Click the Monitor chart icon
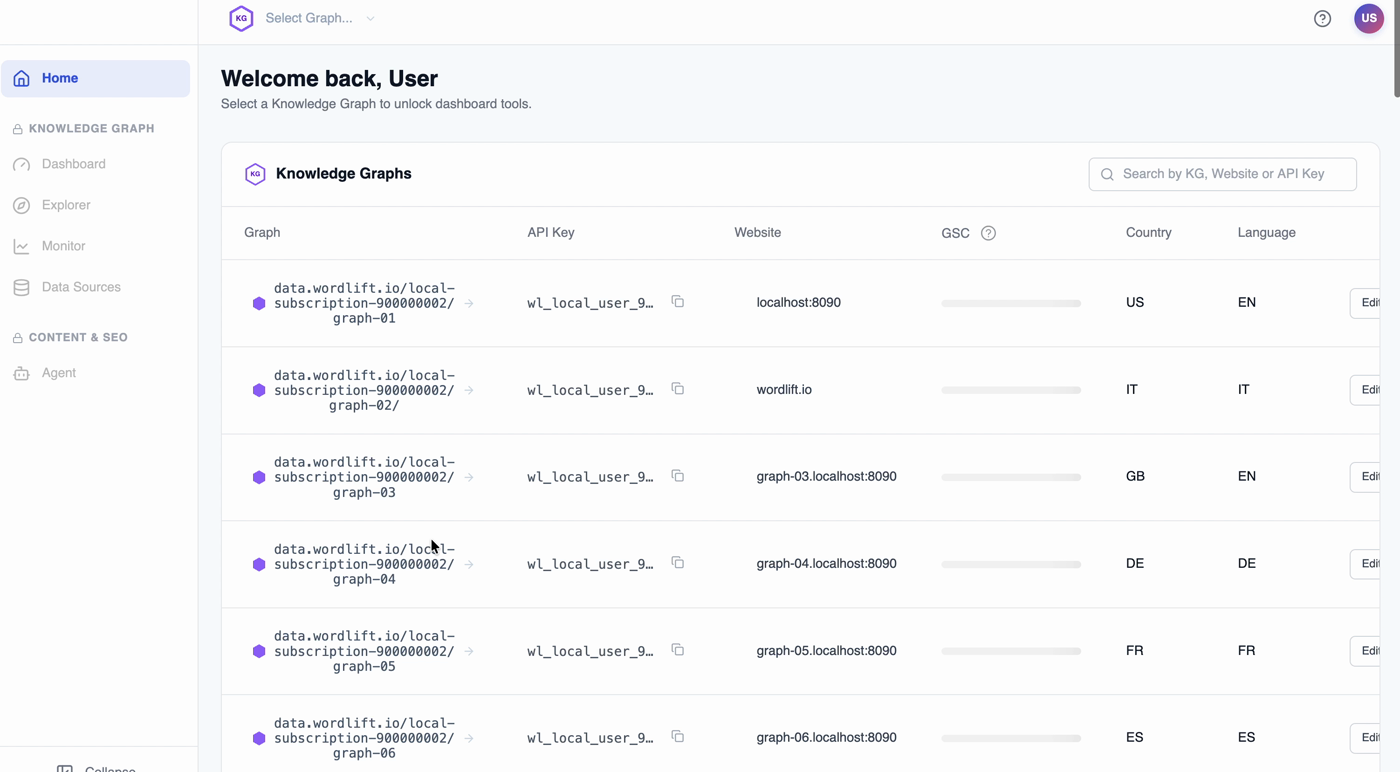 coord(21,246)
